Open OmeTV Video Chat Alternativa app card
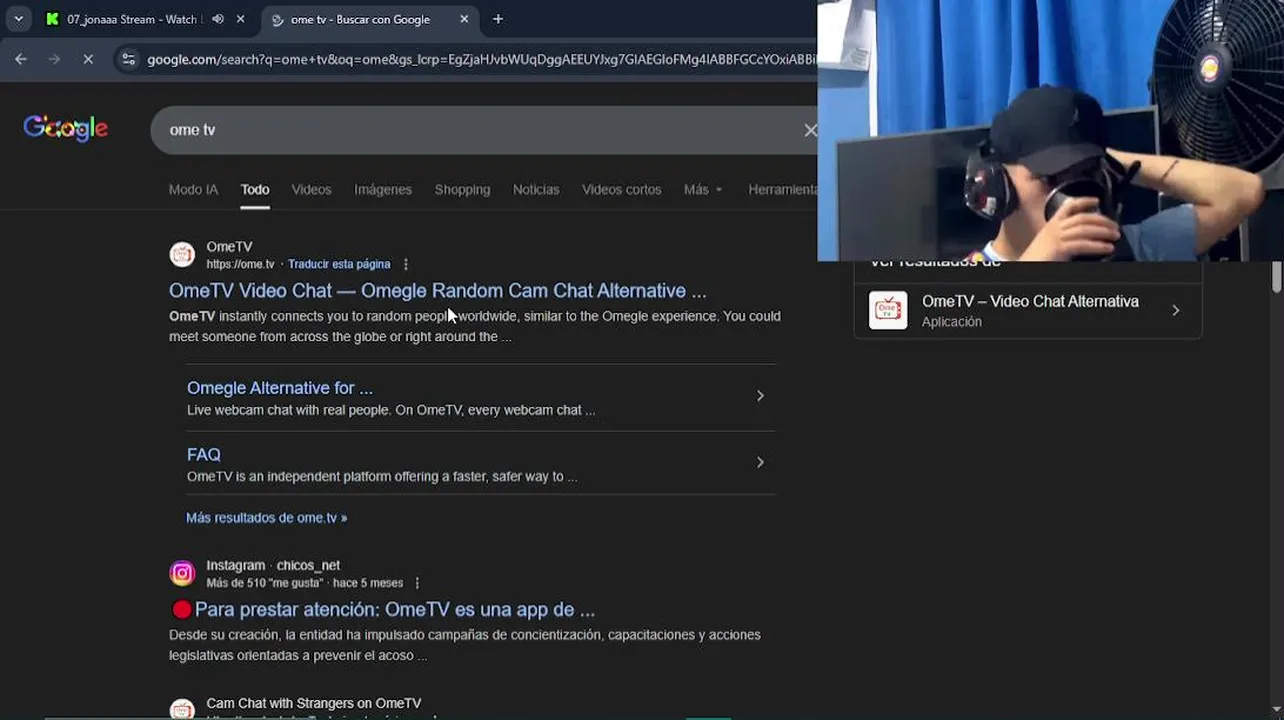The height and width of the screenshot is (720, 1284). tap(1028, 311)
